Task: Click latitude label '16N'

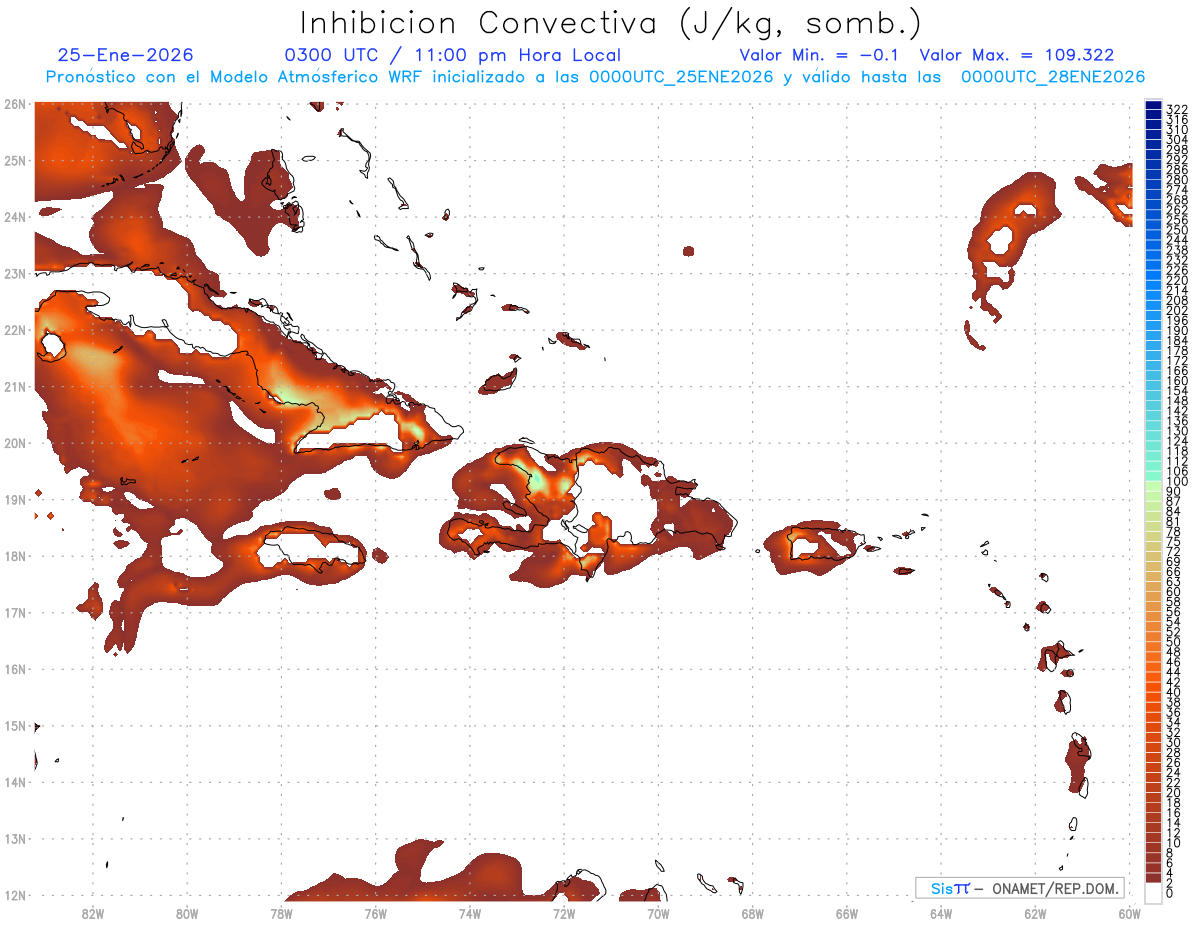Action: 15,669
